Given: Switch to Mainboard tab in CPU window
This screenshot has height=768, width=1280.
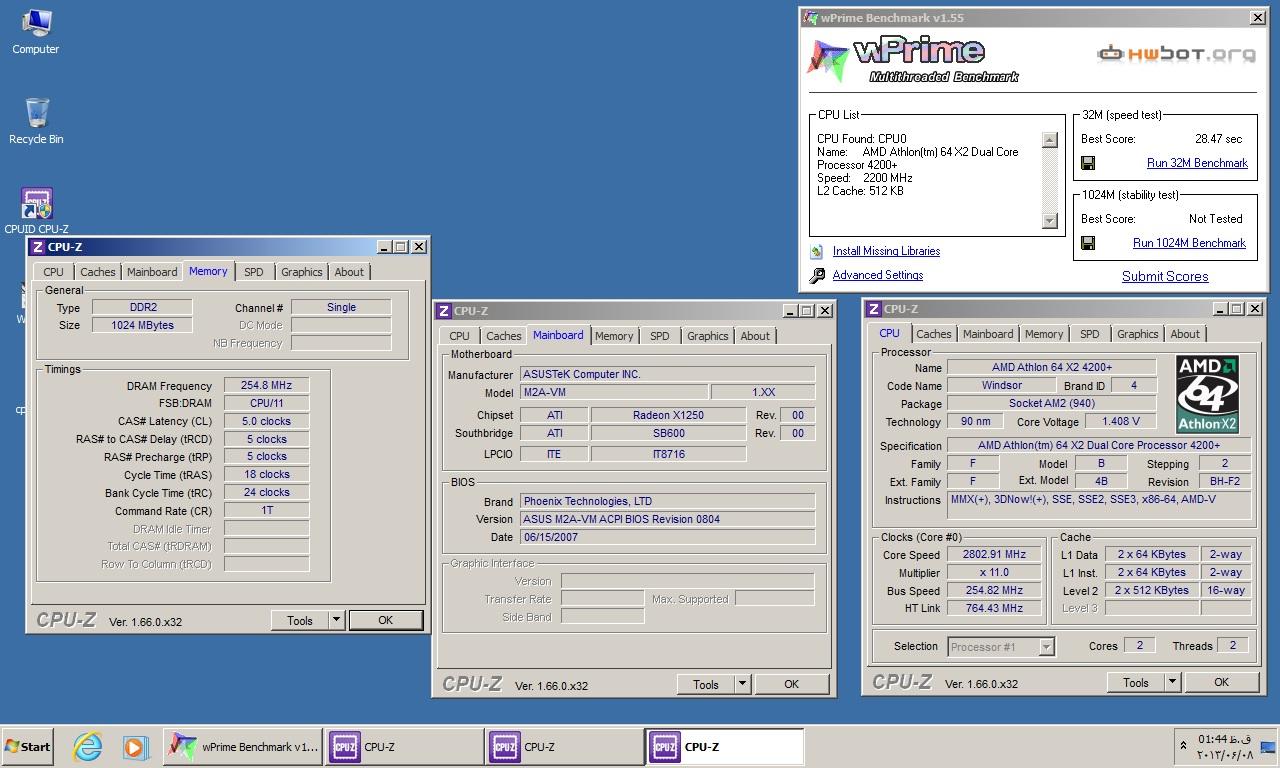Looking at the screenshot, I should pos(988,334).
